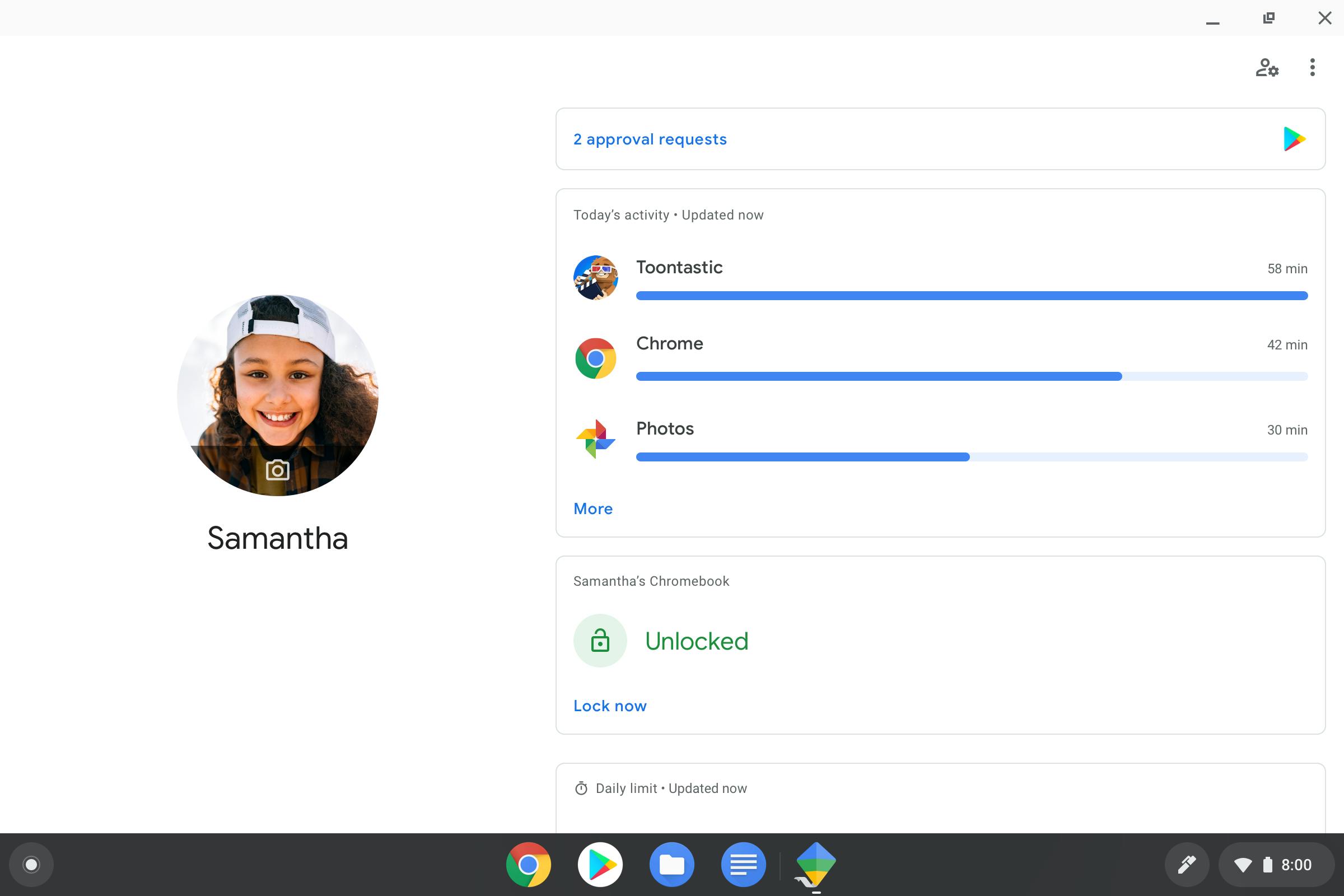Viewport: 1344px width, 896px height.
Task: Open the Files app from the shelf
Action: pyautogui.click(x=671, y=865)
